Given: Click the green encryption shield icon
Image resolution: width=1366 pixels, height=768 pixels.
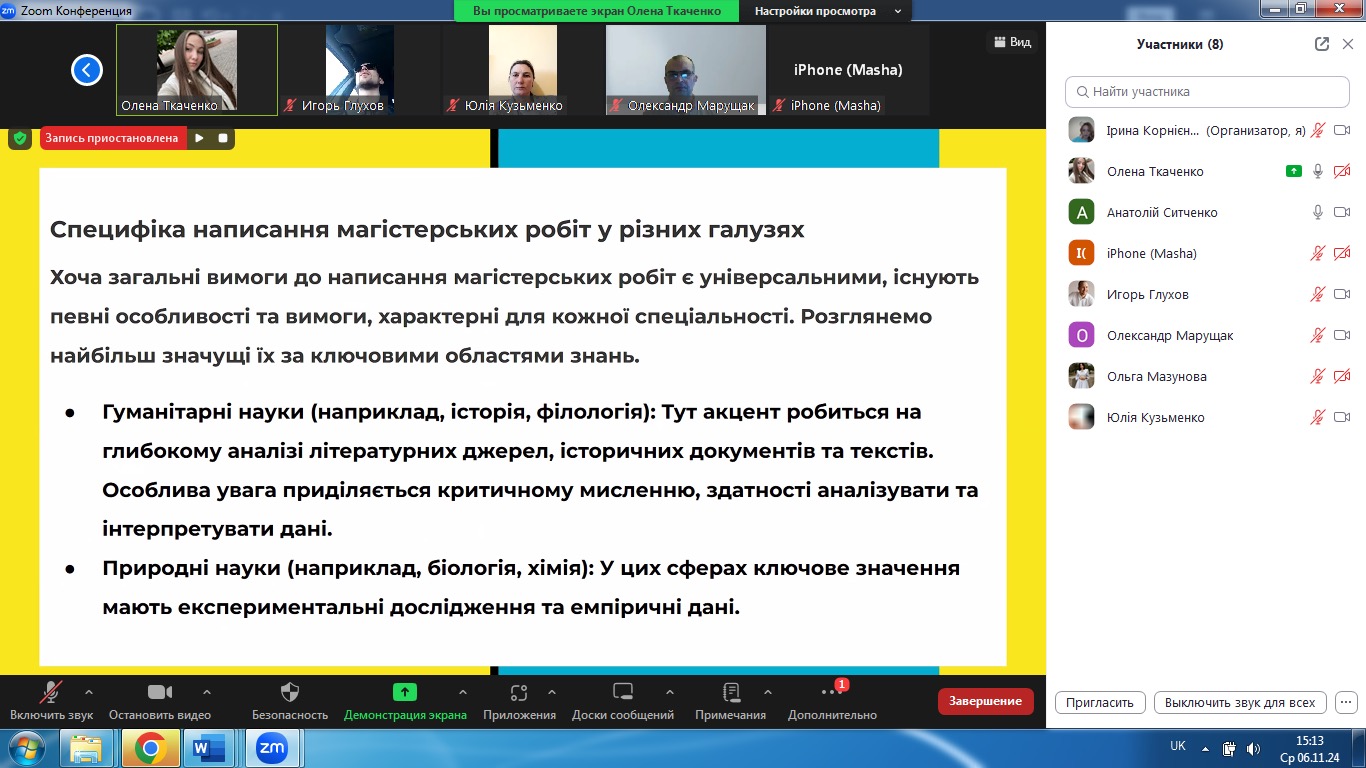Looking at the screenshot, I should (20, 138).
